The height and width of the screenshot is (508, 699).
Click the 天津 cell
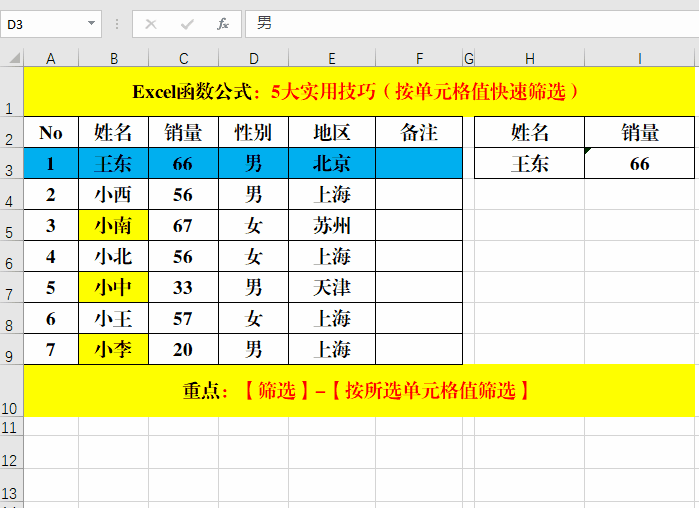pos(332,287)
